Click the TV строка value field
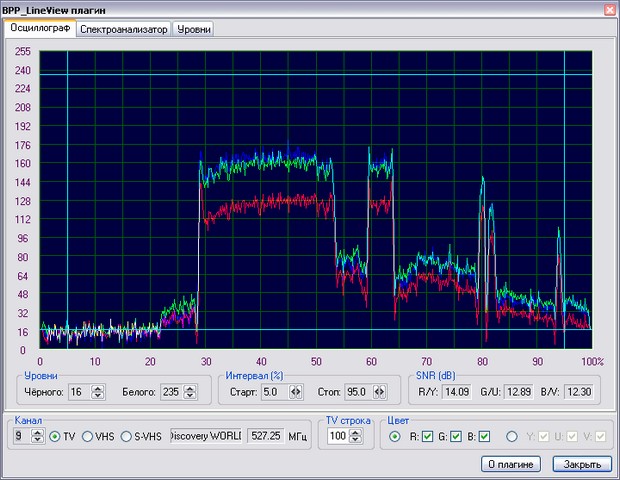This screenshot has height=480, width=620. point(338,436)
